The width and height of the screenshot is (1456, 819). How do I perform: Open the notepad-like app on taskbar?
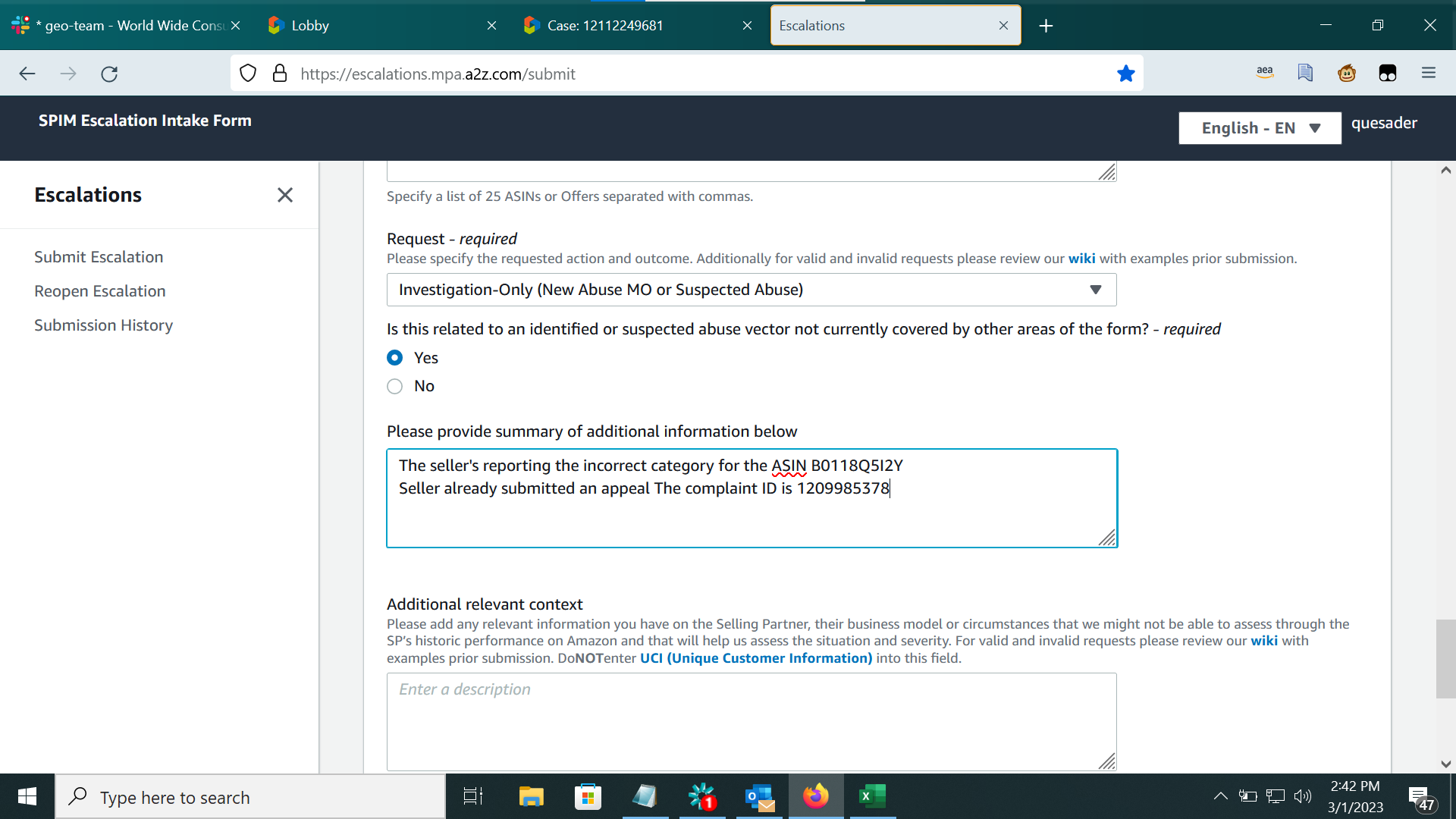click(x=645, y=796)
